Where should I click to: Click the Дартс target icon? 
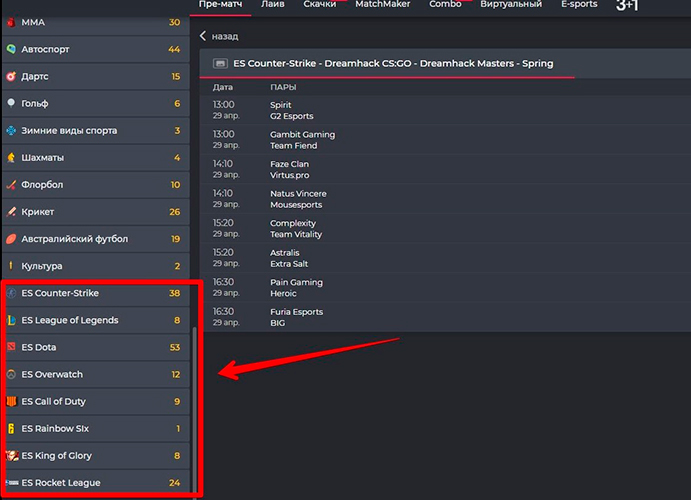11,76
